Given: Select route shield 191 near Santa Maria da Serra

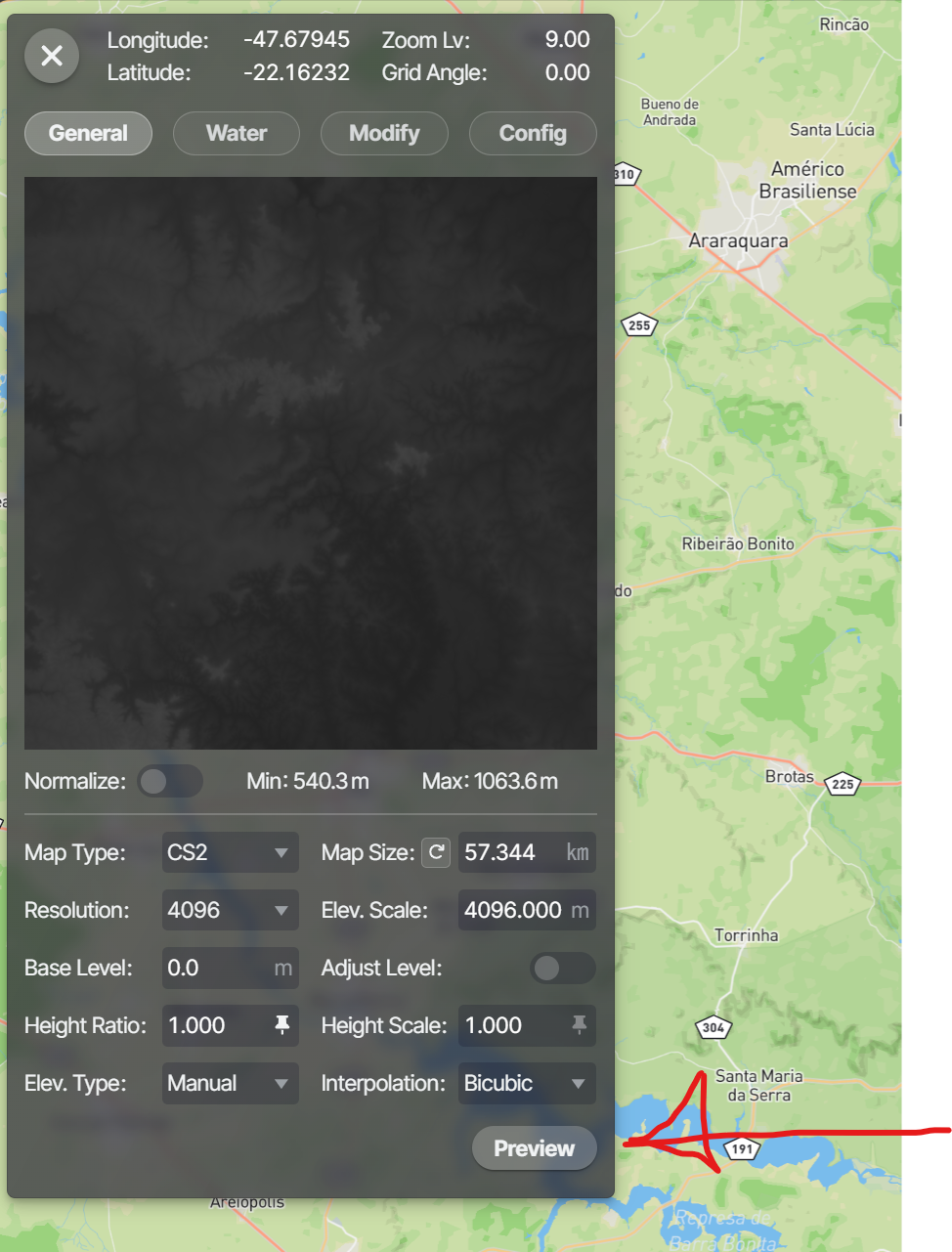Looking at the screenshot, I should click(x=742, y=1149).
